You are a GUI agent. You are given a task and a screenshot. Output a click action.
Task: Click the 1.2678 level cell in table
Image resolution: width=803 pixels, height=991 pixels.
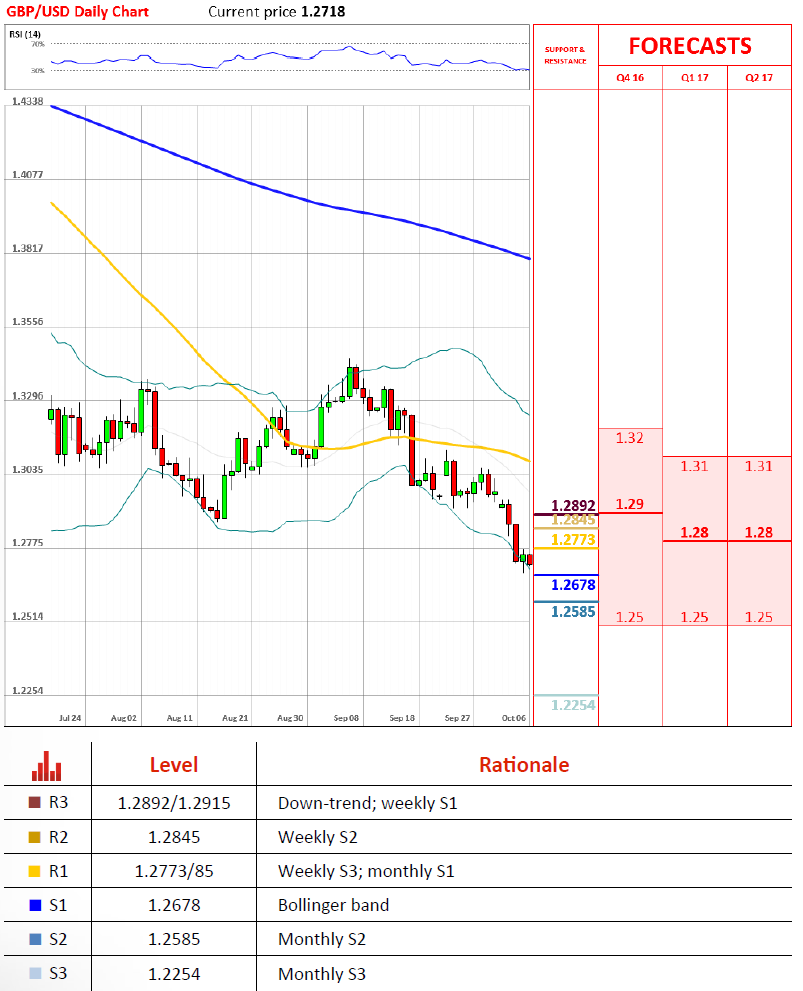(174, 906)
